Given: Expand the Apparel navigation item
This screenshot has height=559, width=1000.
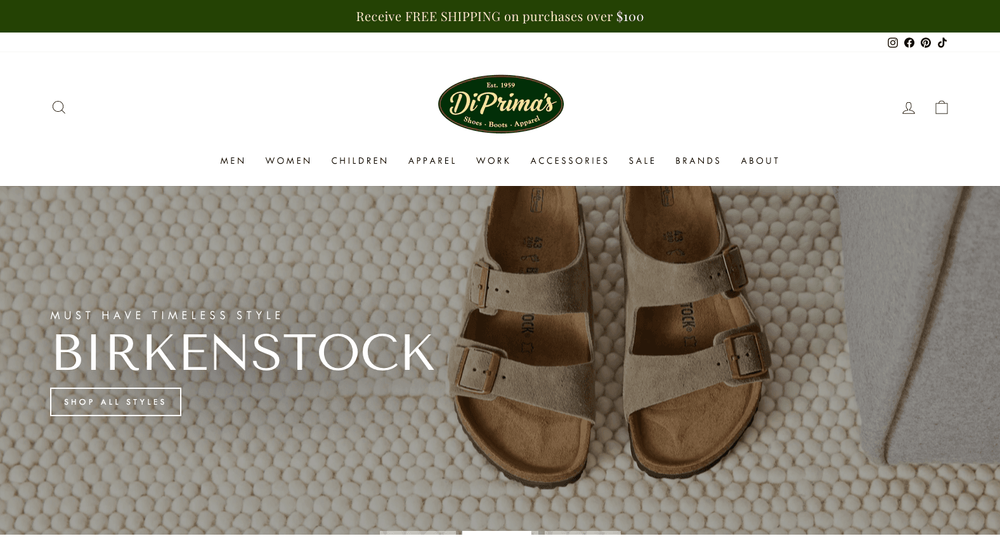Looking at the screenshot, I should pos(432,161).
